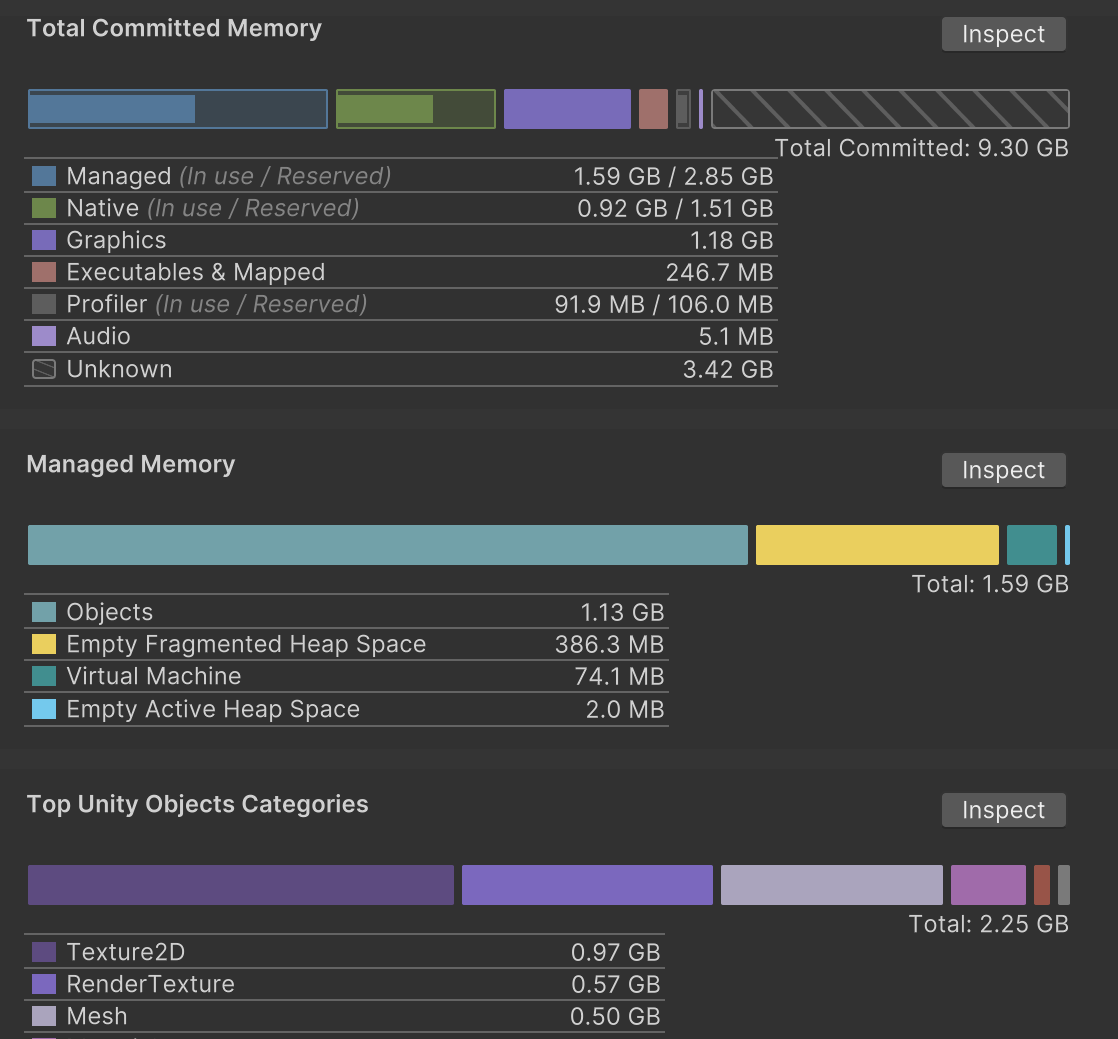Expand the Managed Memory section

point(130,464)
